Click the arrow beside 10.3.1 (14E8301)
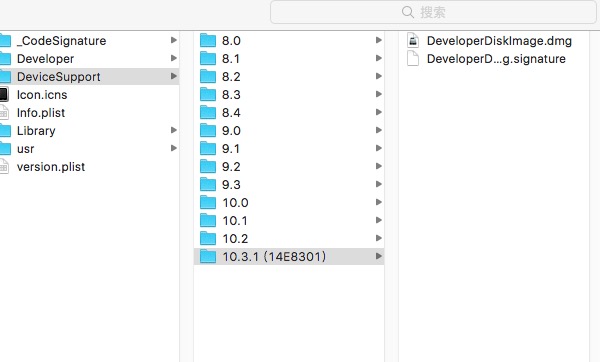The width and height of the screenshot is (600, 362). [x=379, y=256]
